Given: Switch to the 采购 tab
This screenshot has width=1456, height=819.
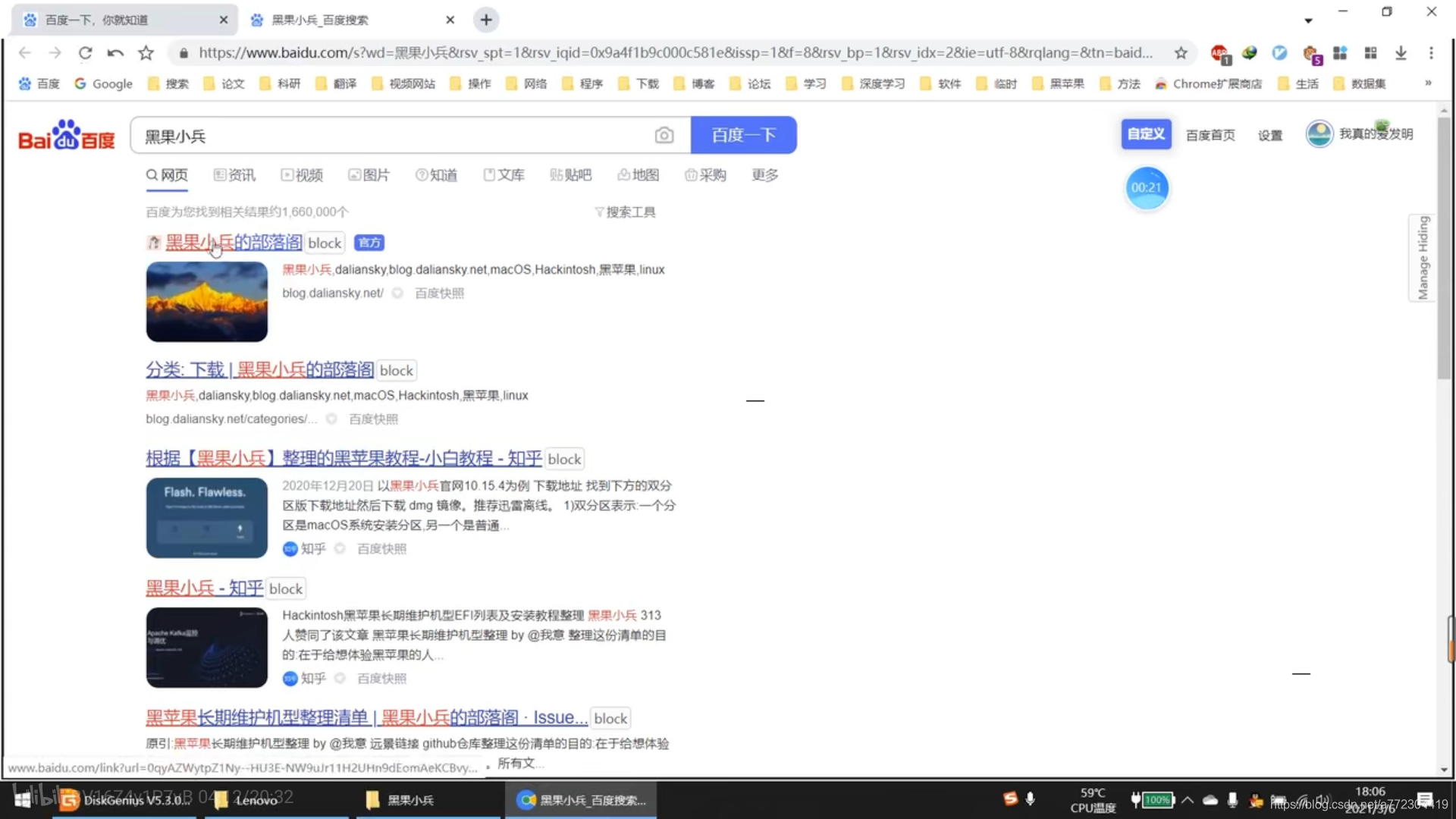Looking at the screenshot, I should tap(705, 175).
